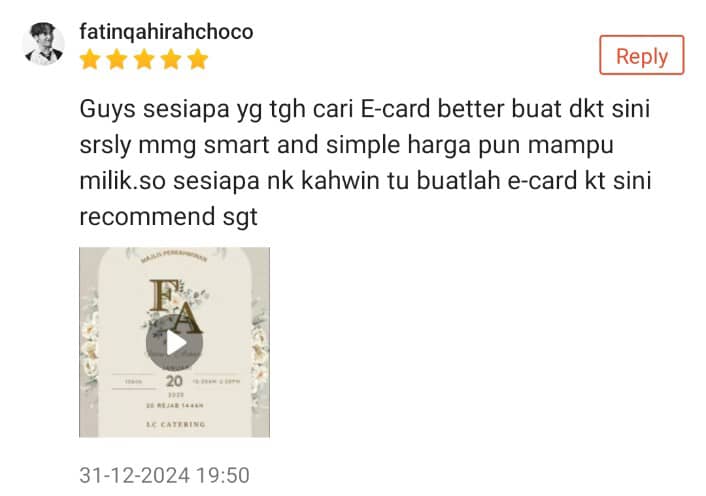
Task: Click the word "E-card" in the first line
Action: point(395,108)
